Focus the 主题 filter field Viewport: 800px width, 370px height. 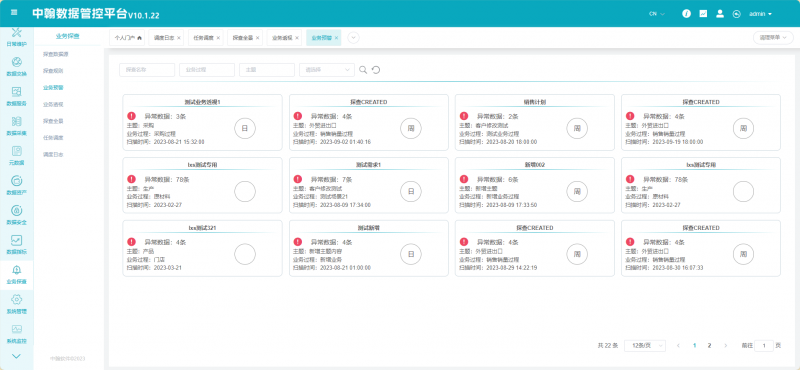pyautogui.click(x=267, y=70)
